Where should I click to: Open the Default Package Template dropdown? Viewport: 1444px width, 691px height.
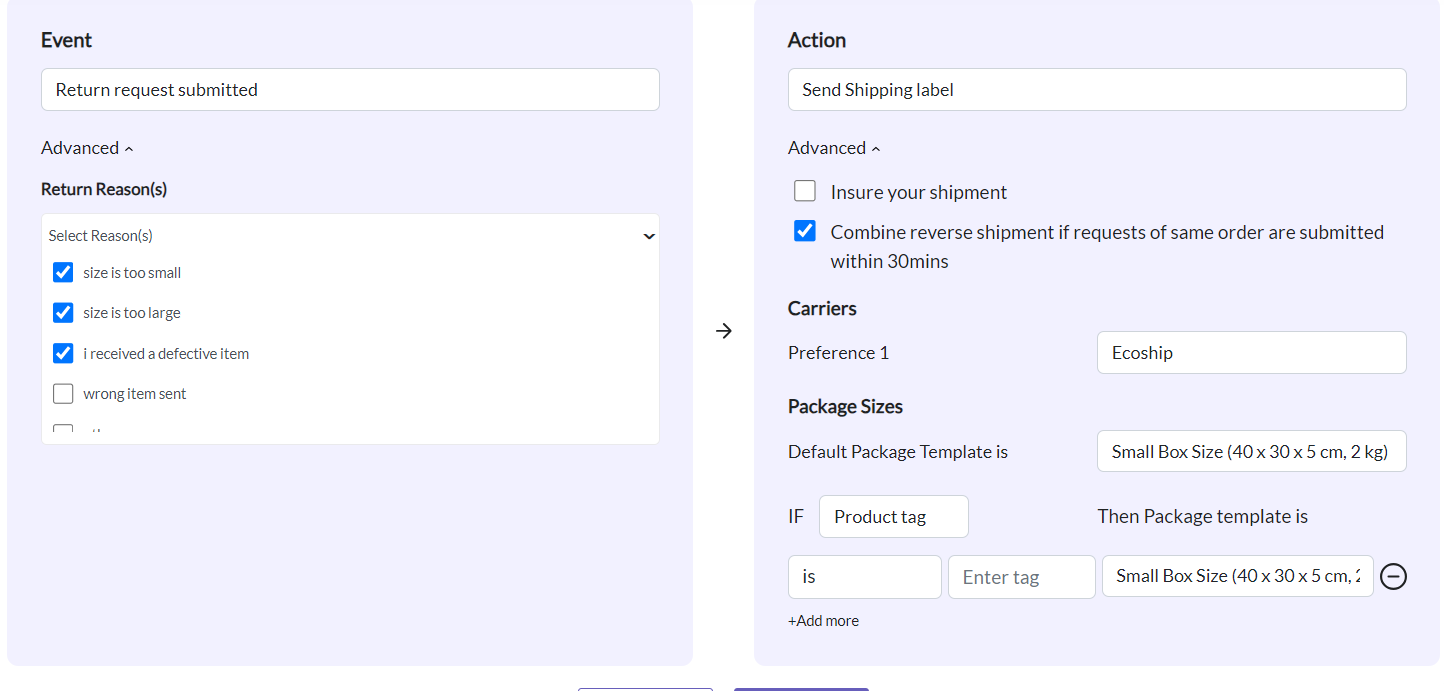[1251, 452]
